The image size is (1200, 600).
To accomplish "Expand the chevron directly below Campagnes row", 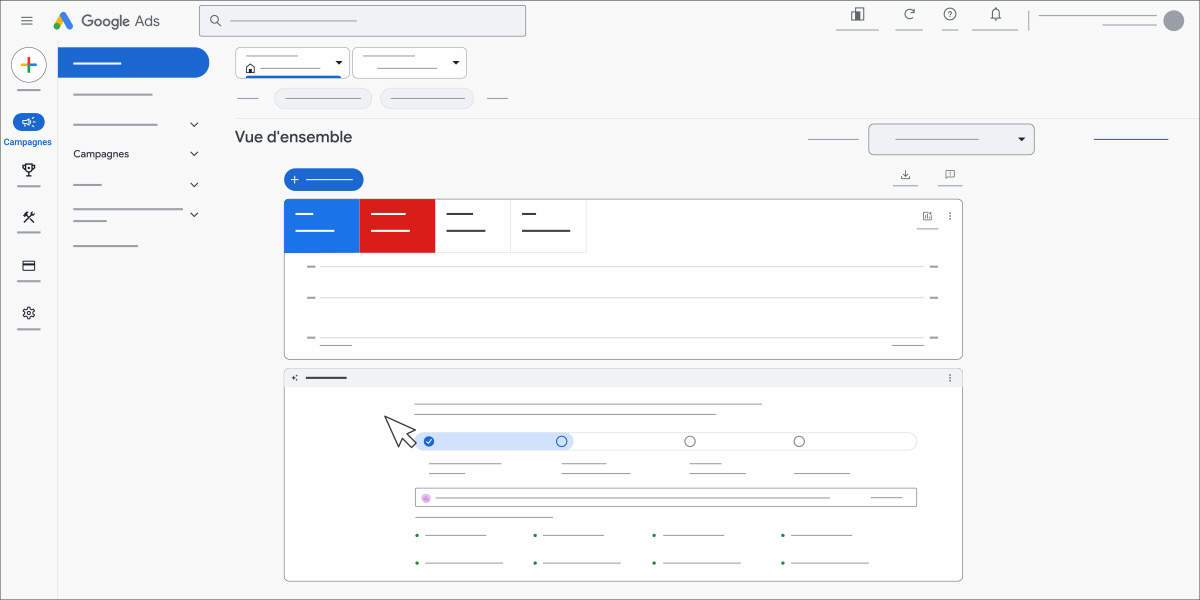I will [194, 185].
